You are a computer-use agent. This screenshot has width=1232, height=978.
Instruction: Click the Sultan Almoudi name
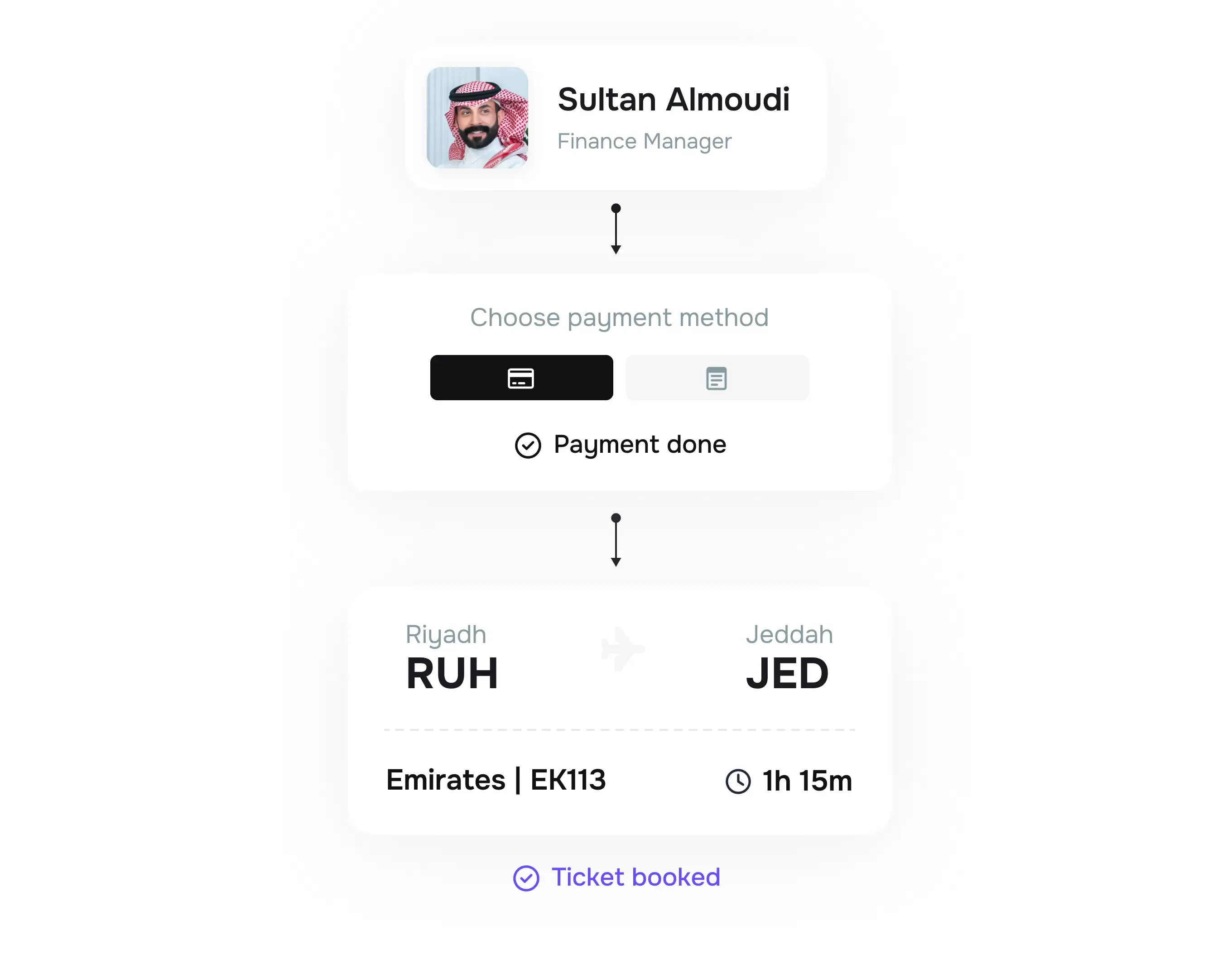tap(673, 100)
